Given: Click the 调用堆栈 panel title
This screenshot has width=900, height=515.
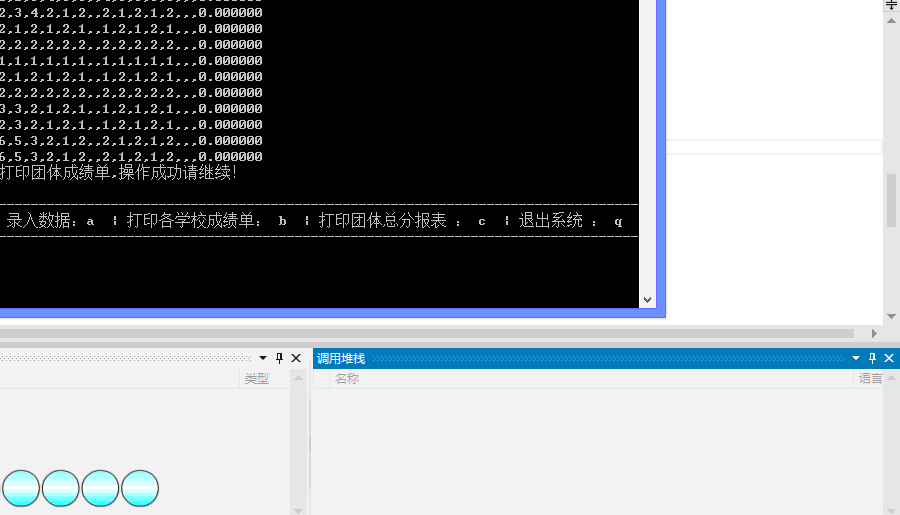Looking at the screenshot, I should [x=341, y=358].
